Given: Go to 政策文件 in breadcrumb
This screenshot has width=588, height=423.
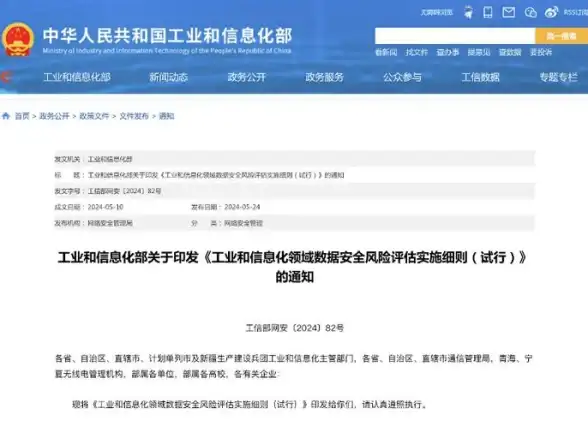Looking at the screenshot, I should [94, 116].
